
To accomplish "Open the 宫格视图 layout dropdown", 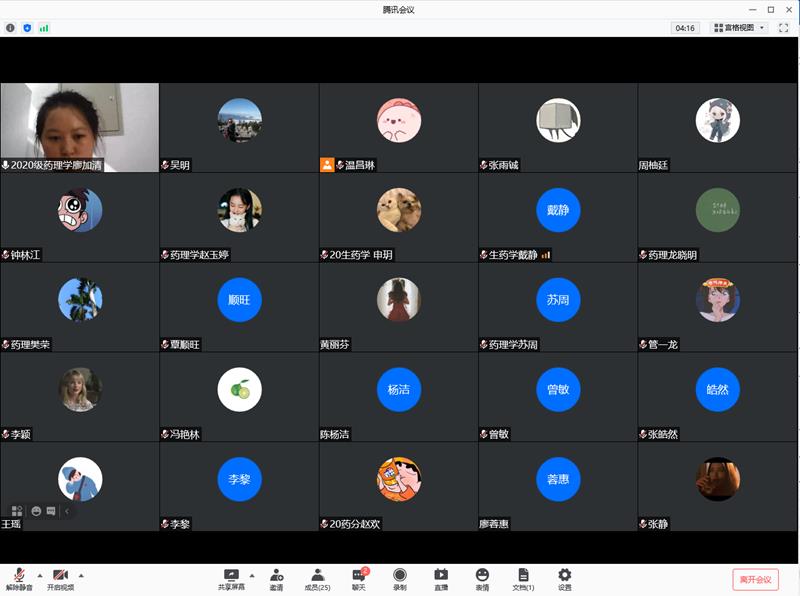I will click(739, 28).
